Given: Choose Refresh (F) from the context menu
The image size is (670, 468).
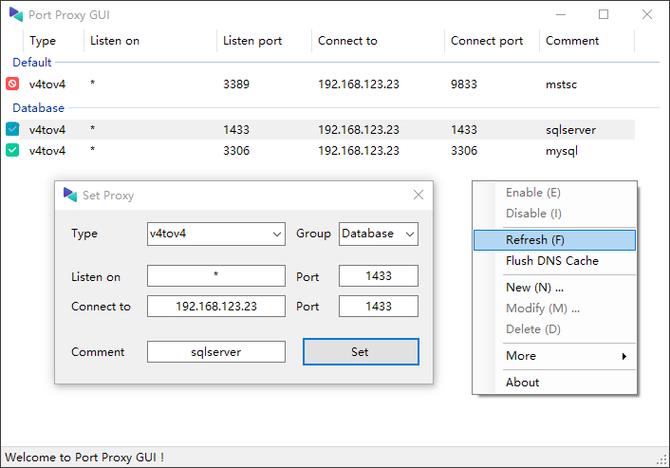Looking at the screenshot, I should tap(555, 240).
